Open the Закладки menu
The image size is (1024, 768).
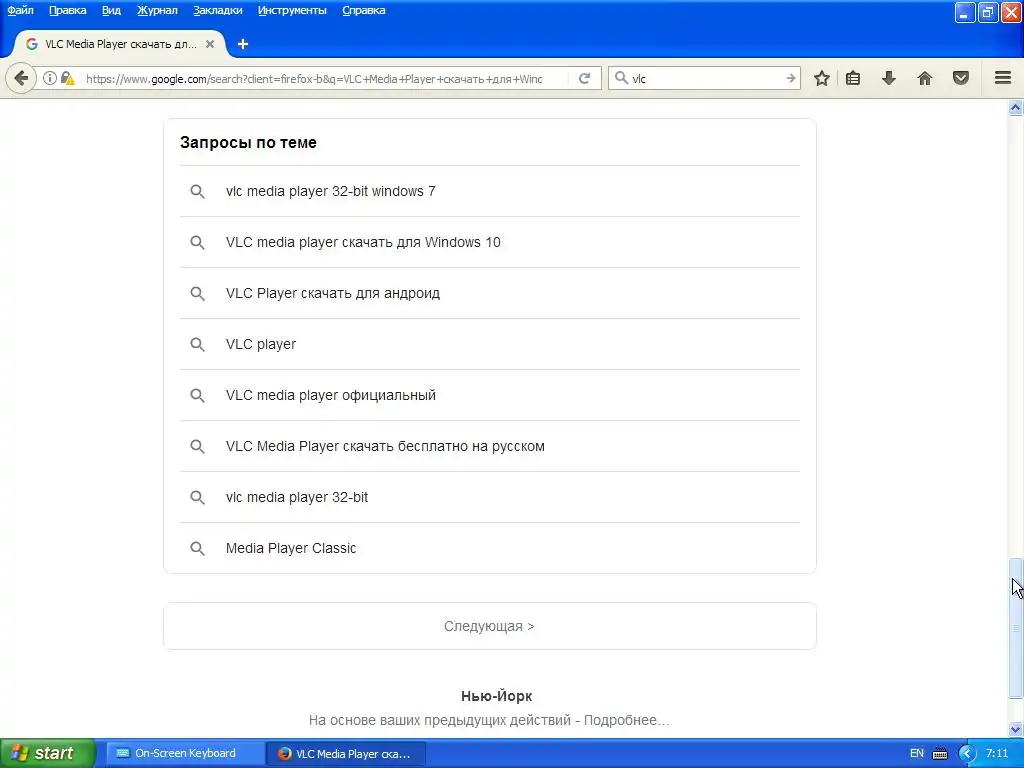point(217,10)
